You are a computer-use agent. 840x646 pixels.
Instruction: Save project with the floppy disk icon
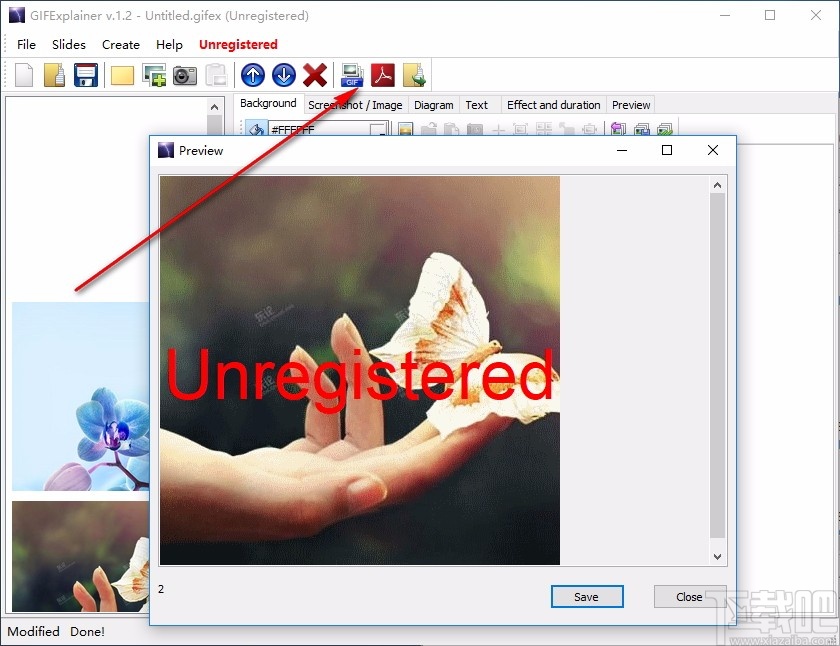[x=86, y=75]
